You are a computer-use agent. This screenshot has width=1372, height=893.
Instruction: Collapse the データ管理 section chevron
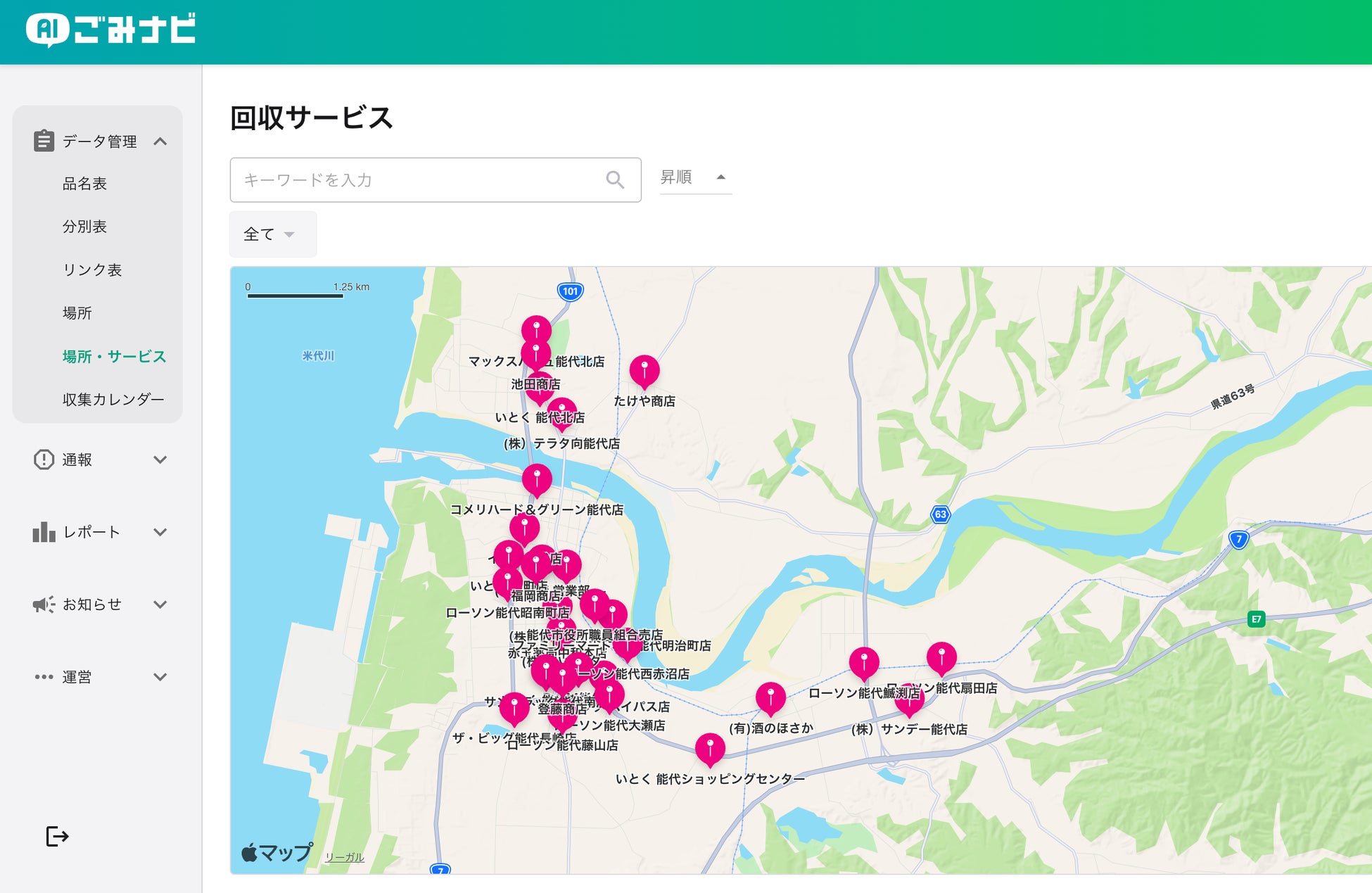(x=160, y=141)
